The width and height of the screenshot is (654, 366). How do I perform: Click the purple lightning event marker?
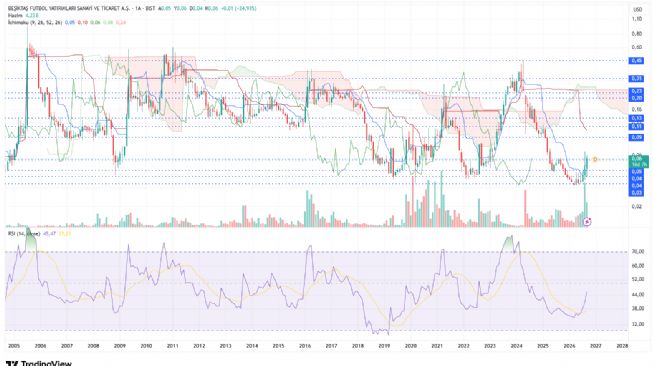(x=588, y=222)
